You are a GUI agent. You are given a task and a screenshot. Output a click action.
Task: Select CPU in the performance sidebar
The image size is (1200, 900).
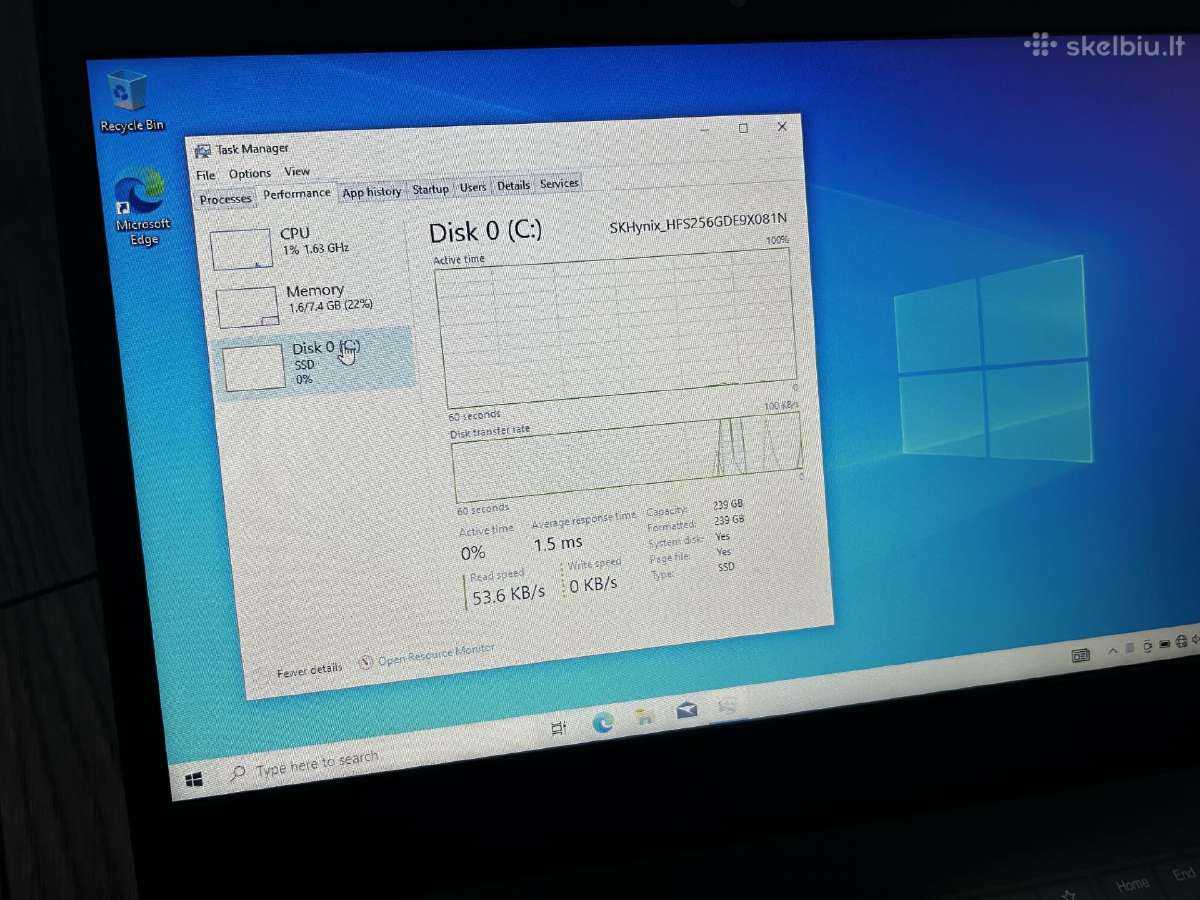pos(308,243)
